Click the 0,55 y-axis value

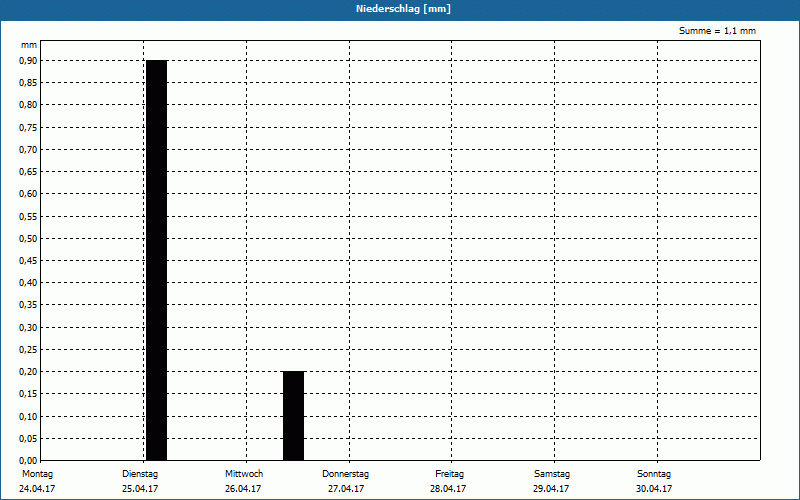point(28,216)
